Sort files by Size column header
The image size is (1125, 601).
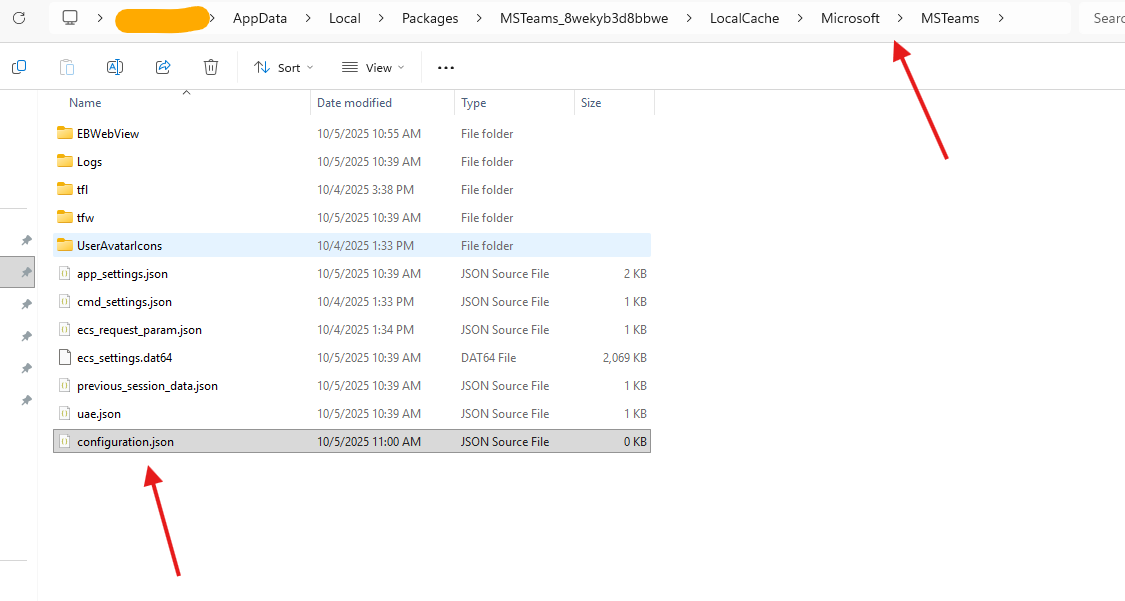coord(592,103)
